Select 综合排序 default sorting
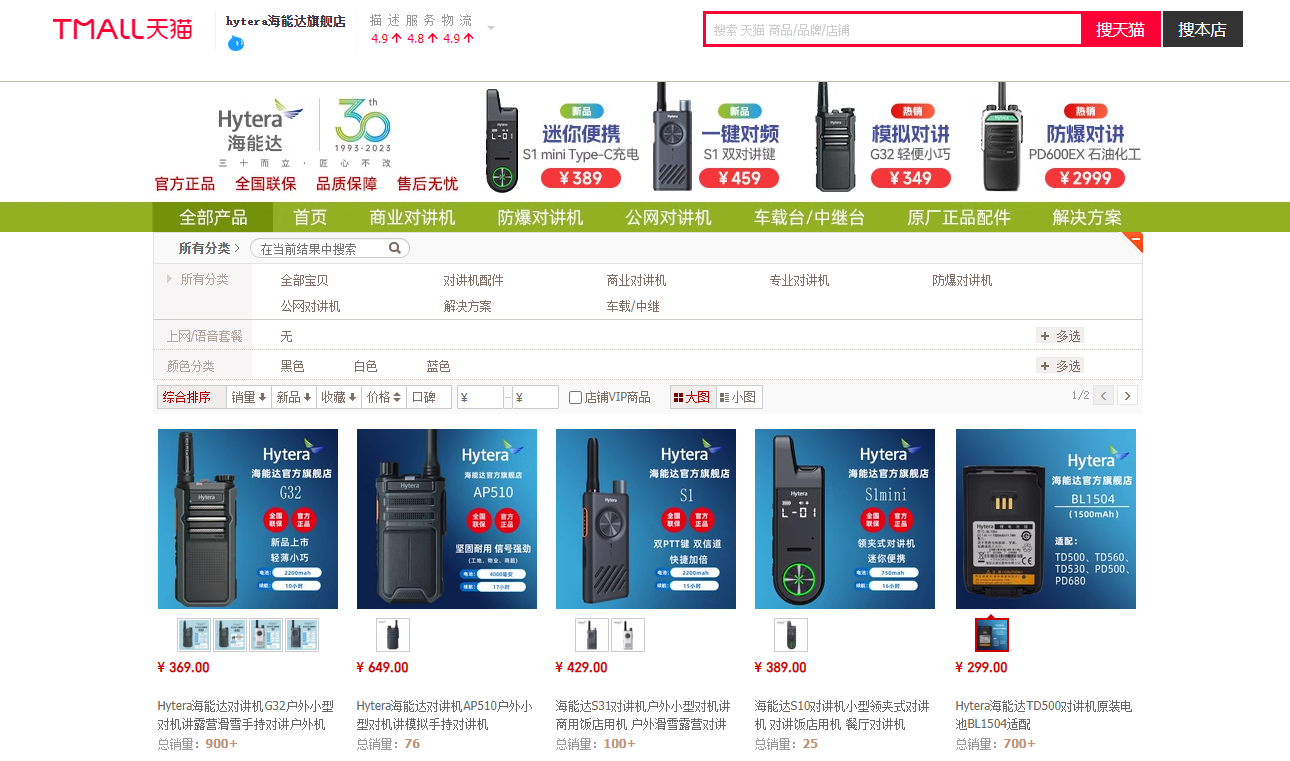The height and width of the screenshot is (761, 1290). (191, 397)
